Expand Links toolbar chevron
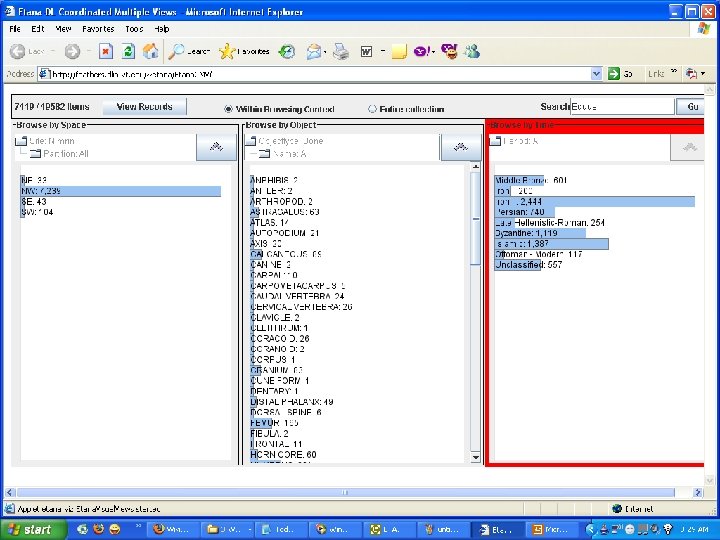 tap(674, 72)
